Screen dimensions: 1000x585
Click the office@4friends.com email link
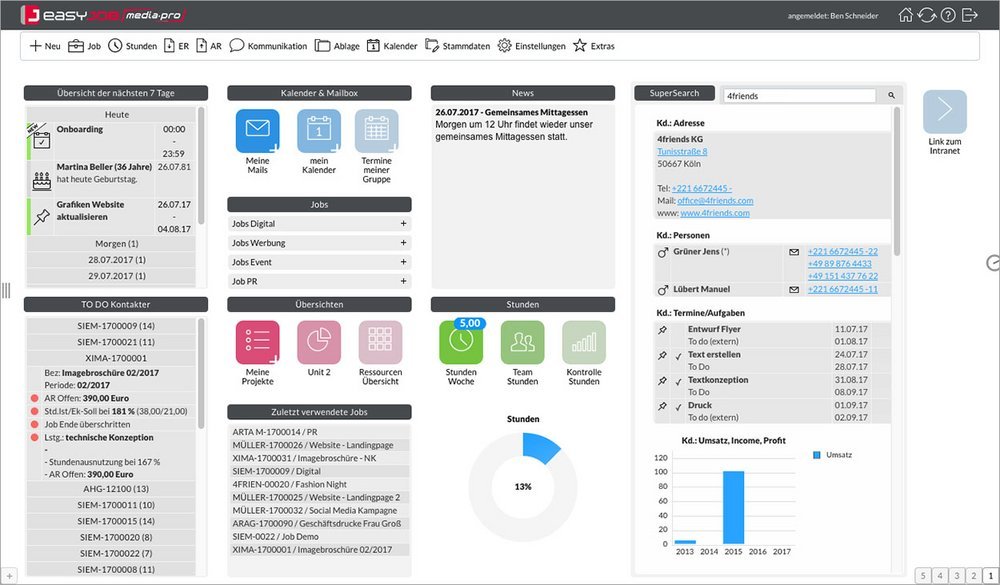pos(715,200)
